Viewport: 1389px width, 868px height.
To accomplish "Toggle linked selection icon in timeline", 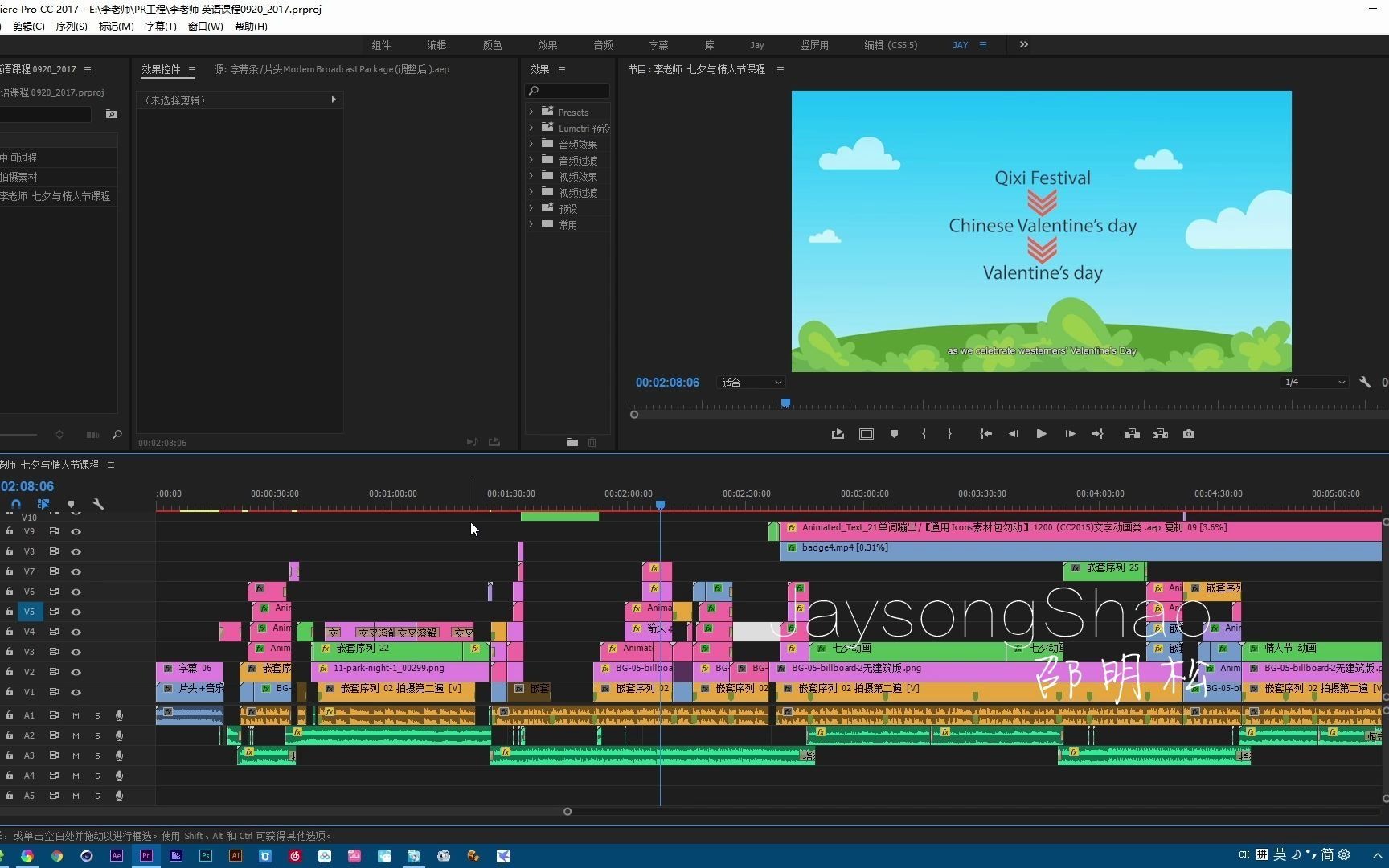I will [43, 505].
